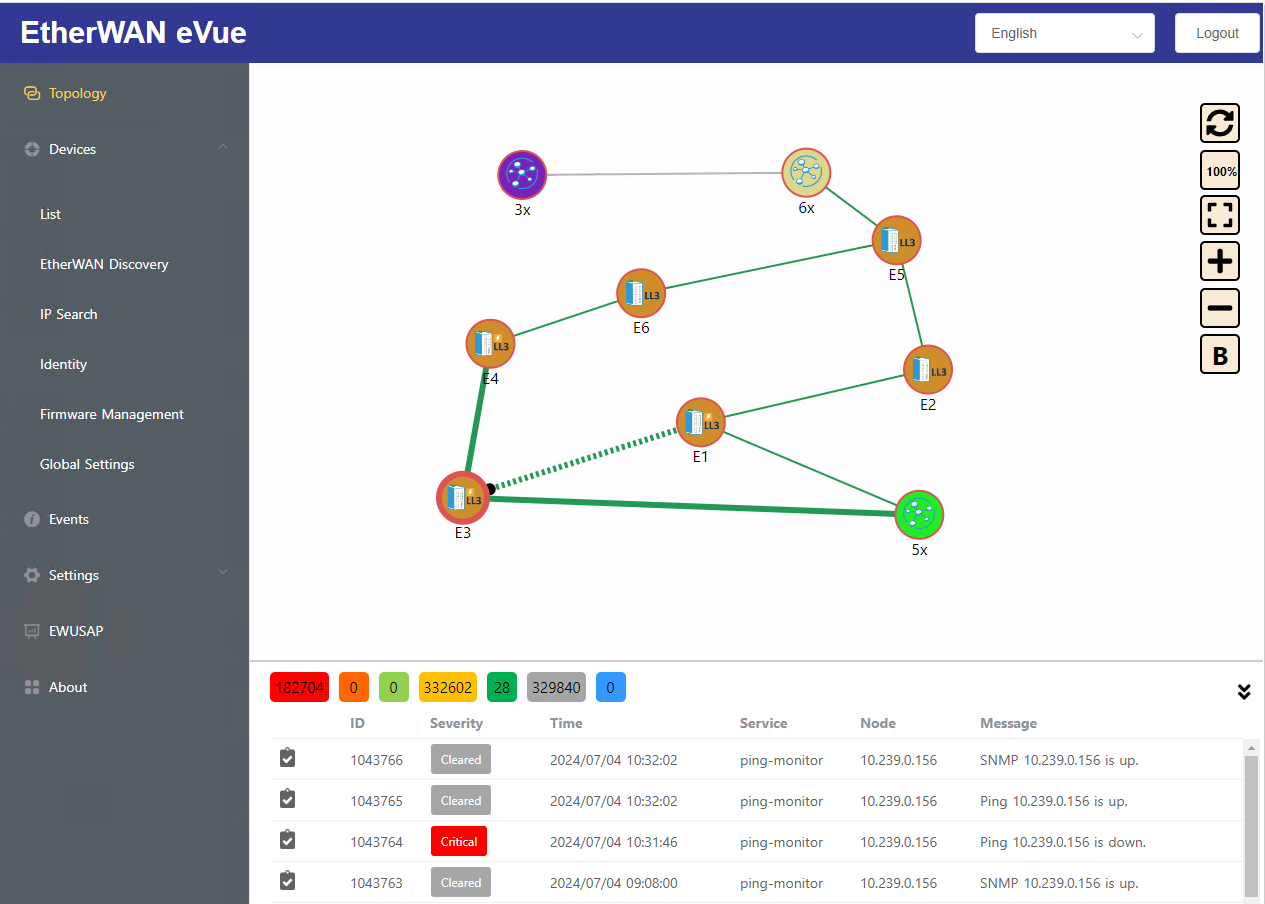The width and height of the screenshot is (1265, 904).
Task: Collapse the Devices menu chevron
Action: pos(223,148)
